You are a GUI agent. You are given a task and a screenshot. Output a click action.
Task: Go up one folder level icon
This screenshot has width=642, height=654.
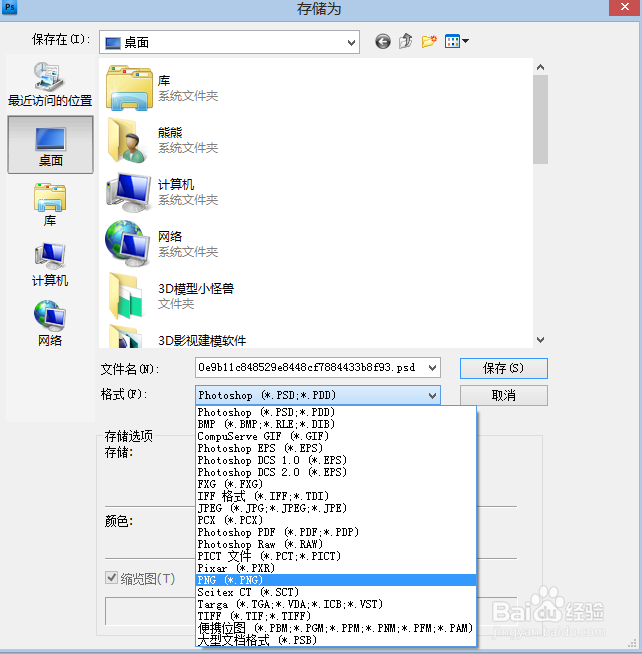(405, 41)
